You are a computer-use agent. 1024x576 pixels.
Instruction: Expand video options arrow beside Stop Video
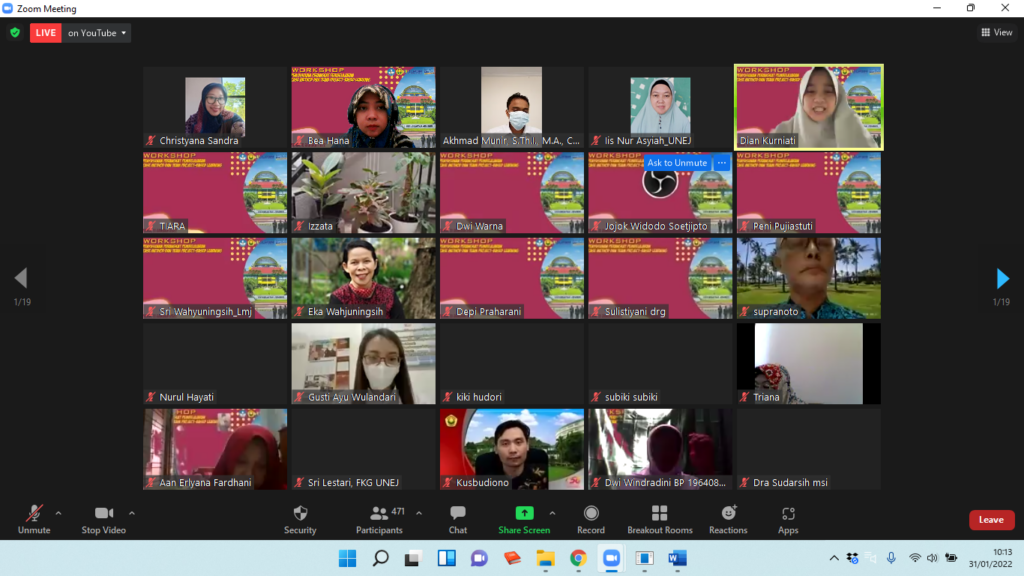click(x=132, y=513)
